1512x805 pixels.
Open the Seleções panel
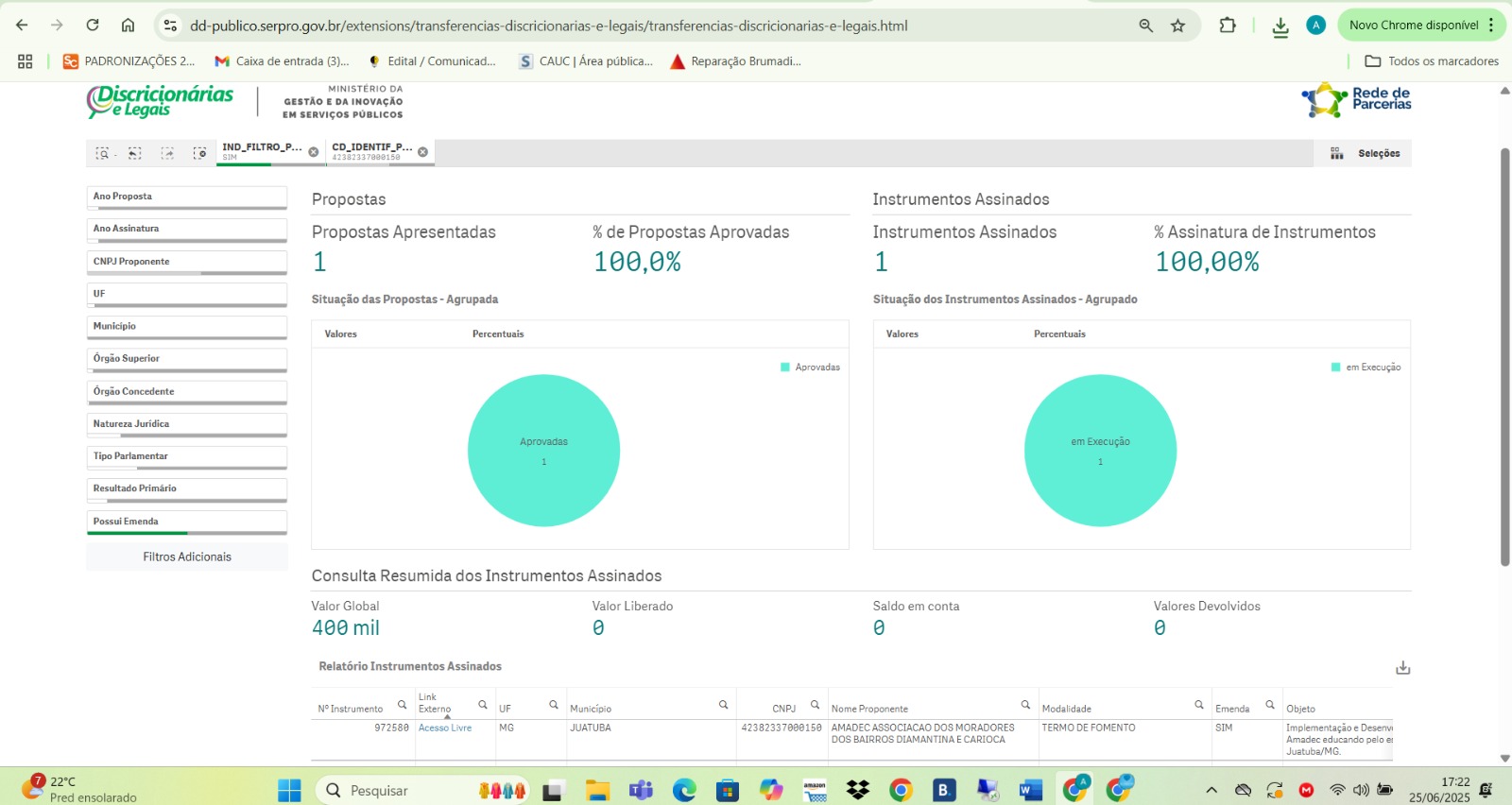(x=1364, y=153)
